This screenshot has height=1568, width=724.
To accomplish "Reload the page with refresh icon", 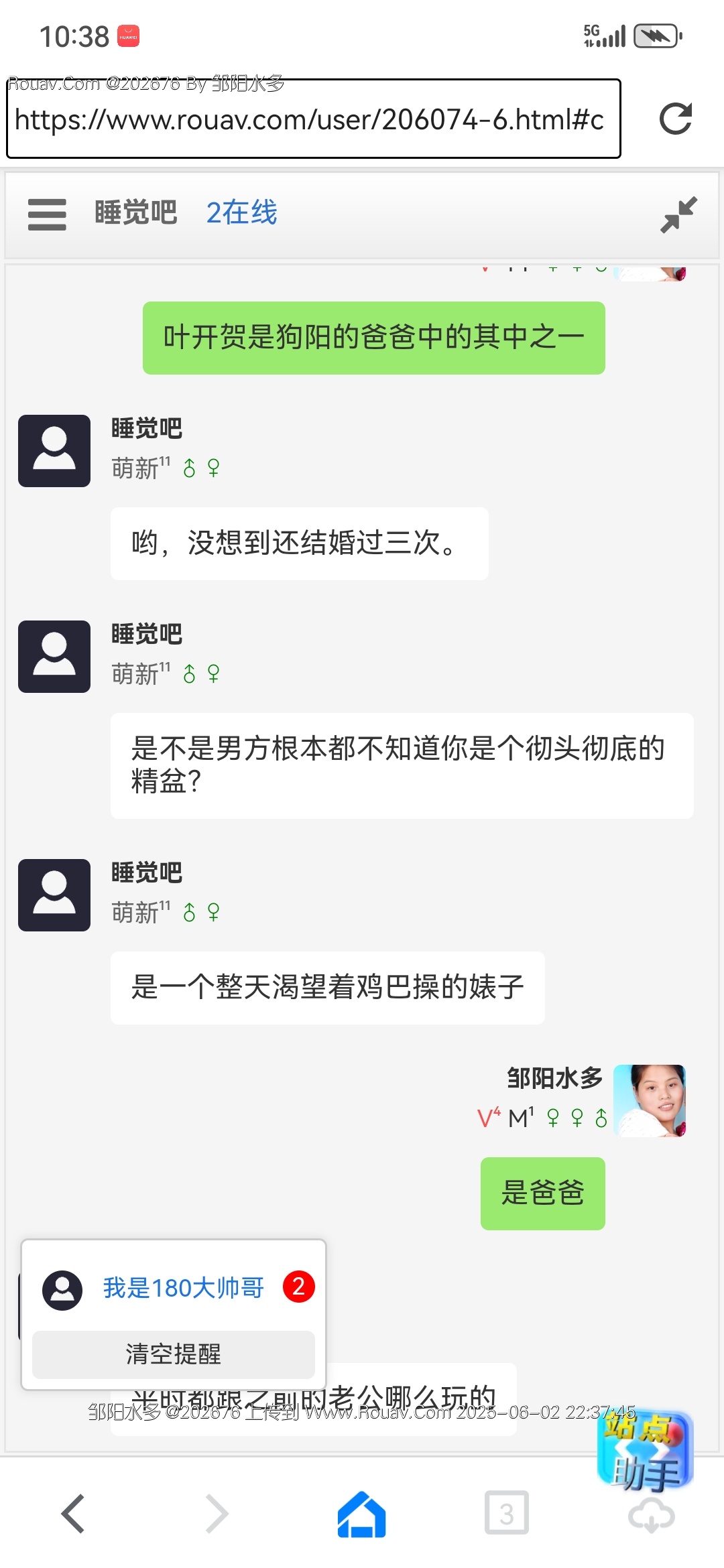I will [675, 119].
